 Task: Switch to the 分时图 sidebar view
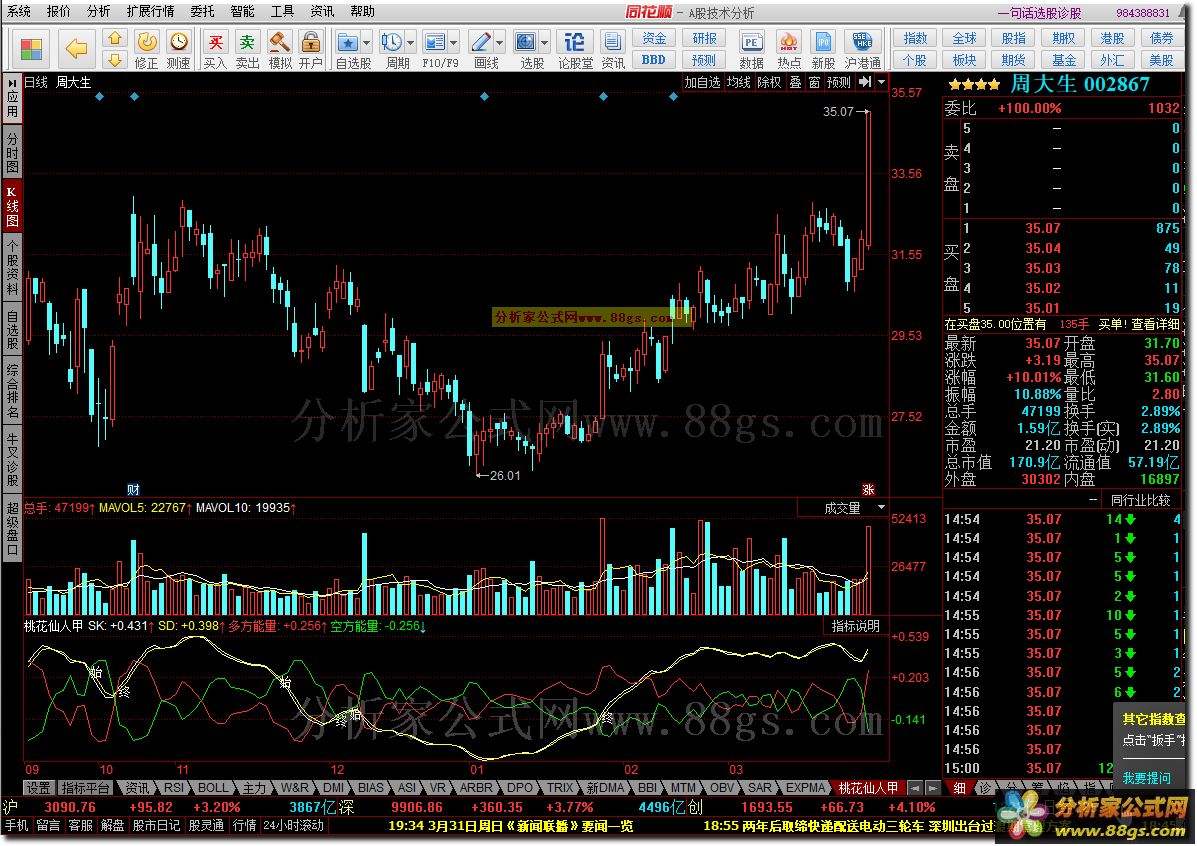[x=12, y=153]
